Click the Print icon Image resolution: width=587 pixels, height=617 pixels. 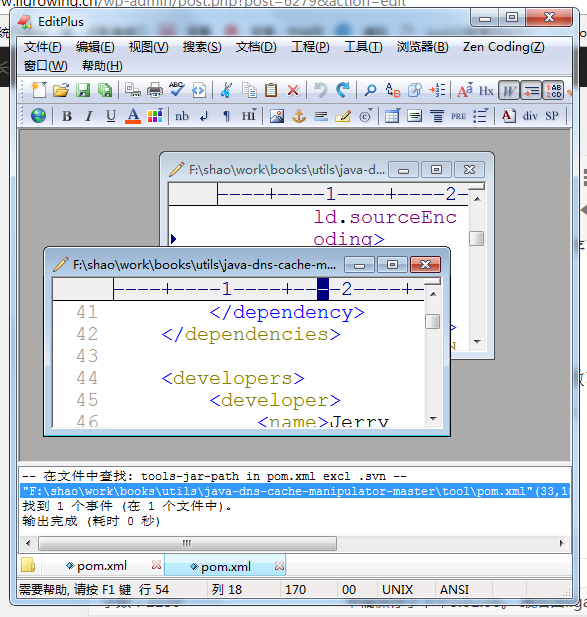point(155,90)
